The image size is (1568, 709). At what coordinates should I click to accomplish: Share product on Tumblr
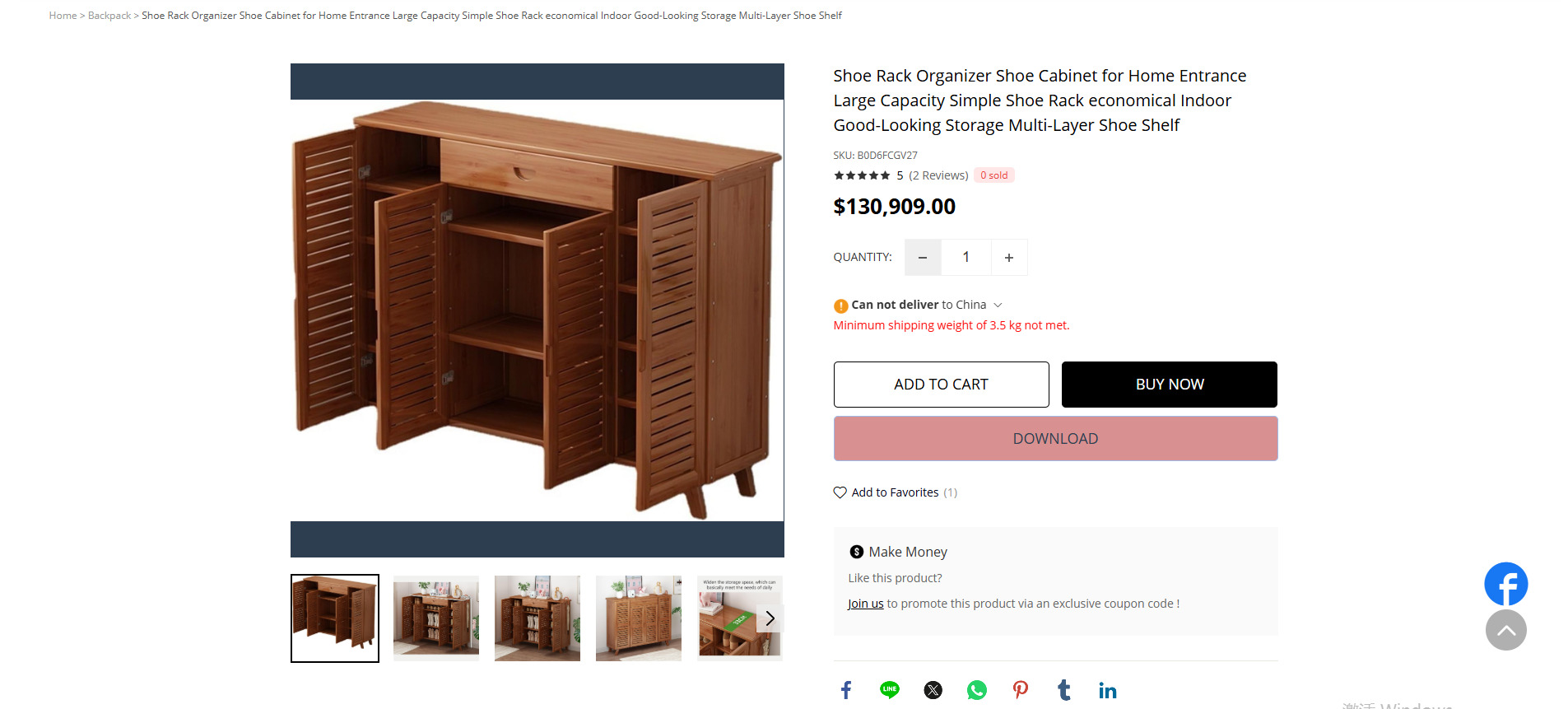click(1064, 690)
